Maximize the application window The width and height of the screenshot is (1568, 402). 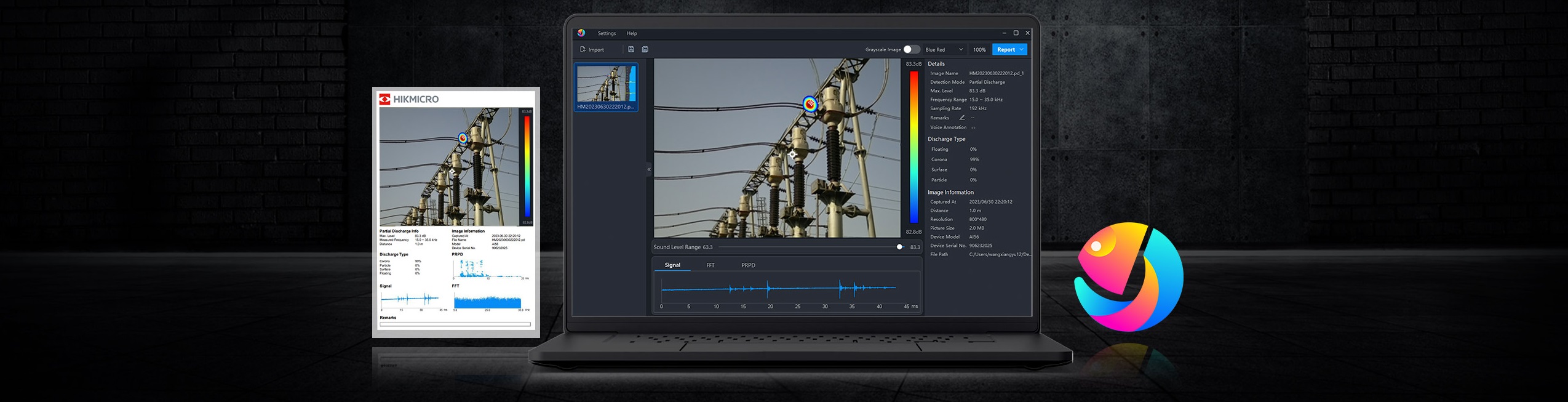click(x=1016, y=33)
